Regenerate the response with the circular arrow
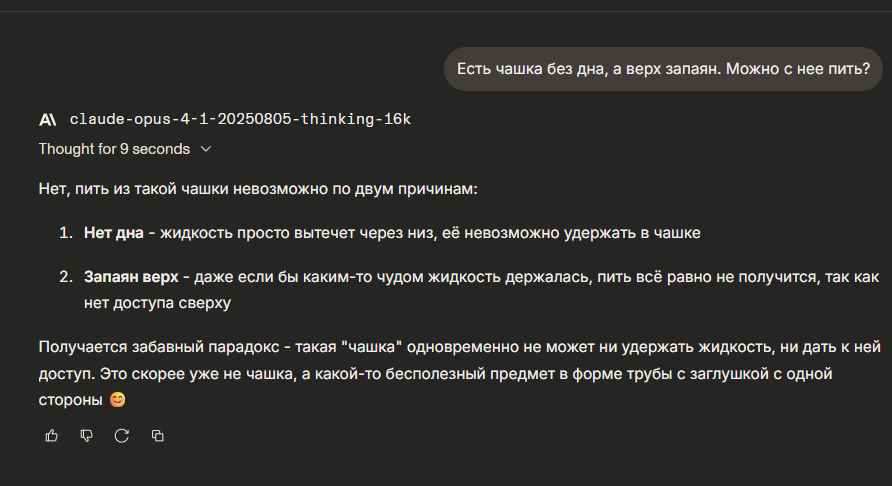 point(122,435)
